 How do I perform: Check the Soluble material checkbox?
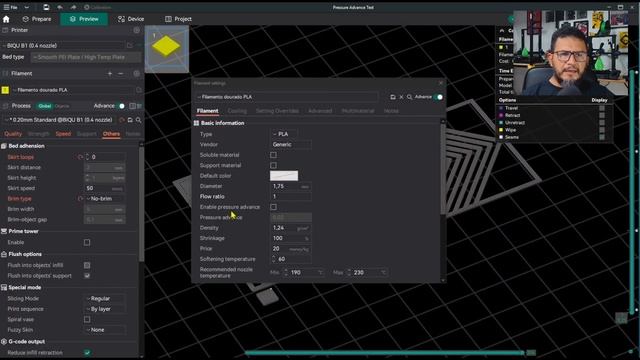tap(273, 155)
